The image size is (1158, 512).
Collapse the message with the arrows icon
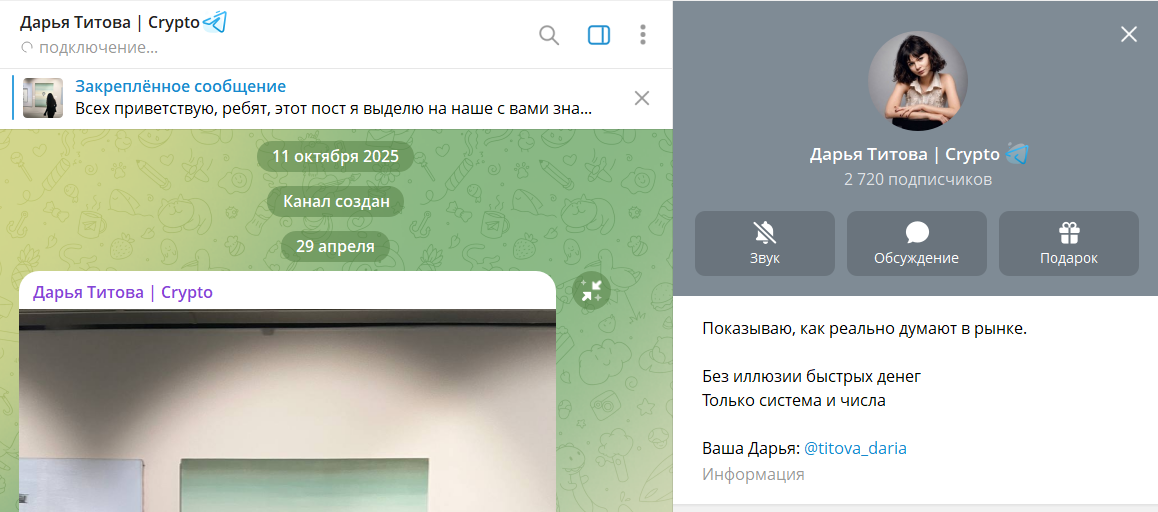[x=591, y=290]
